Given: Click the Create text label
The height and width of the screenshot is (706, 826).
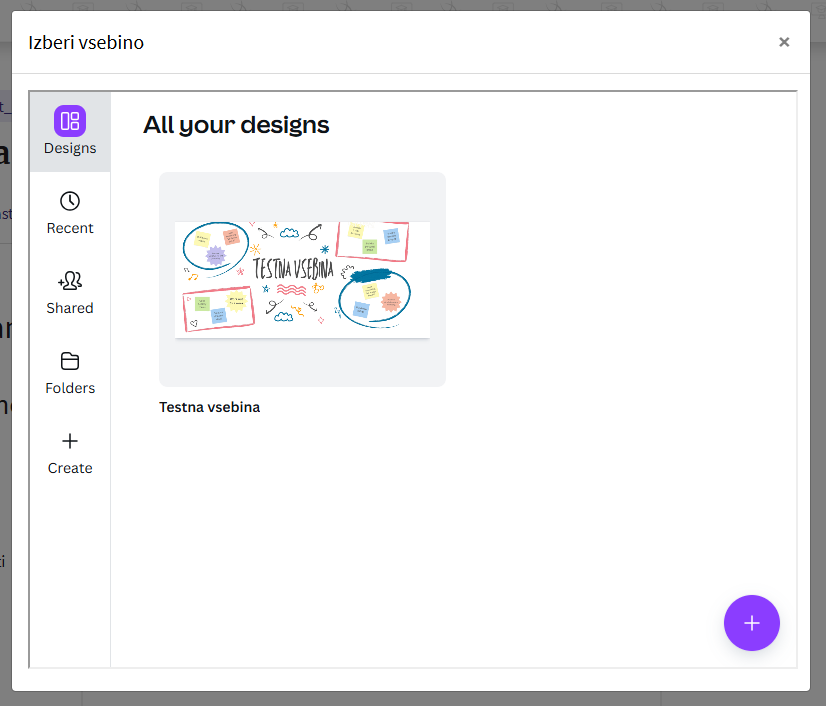Looking at the screenshot, I should click(70, 468).
